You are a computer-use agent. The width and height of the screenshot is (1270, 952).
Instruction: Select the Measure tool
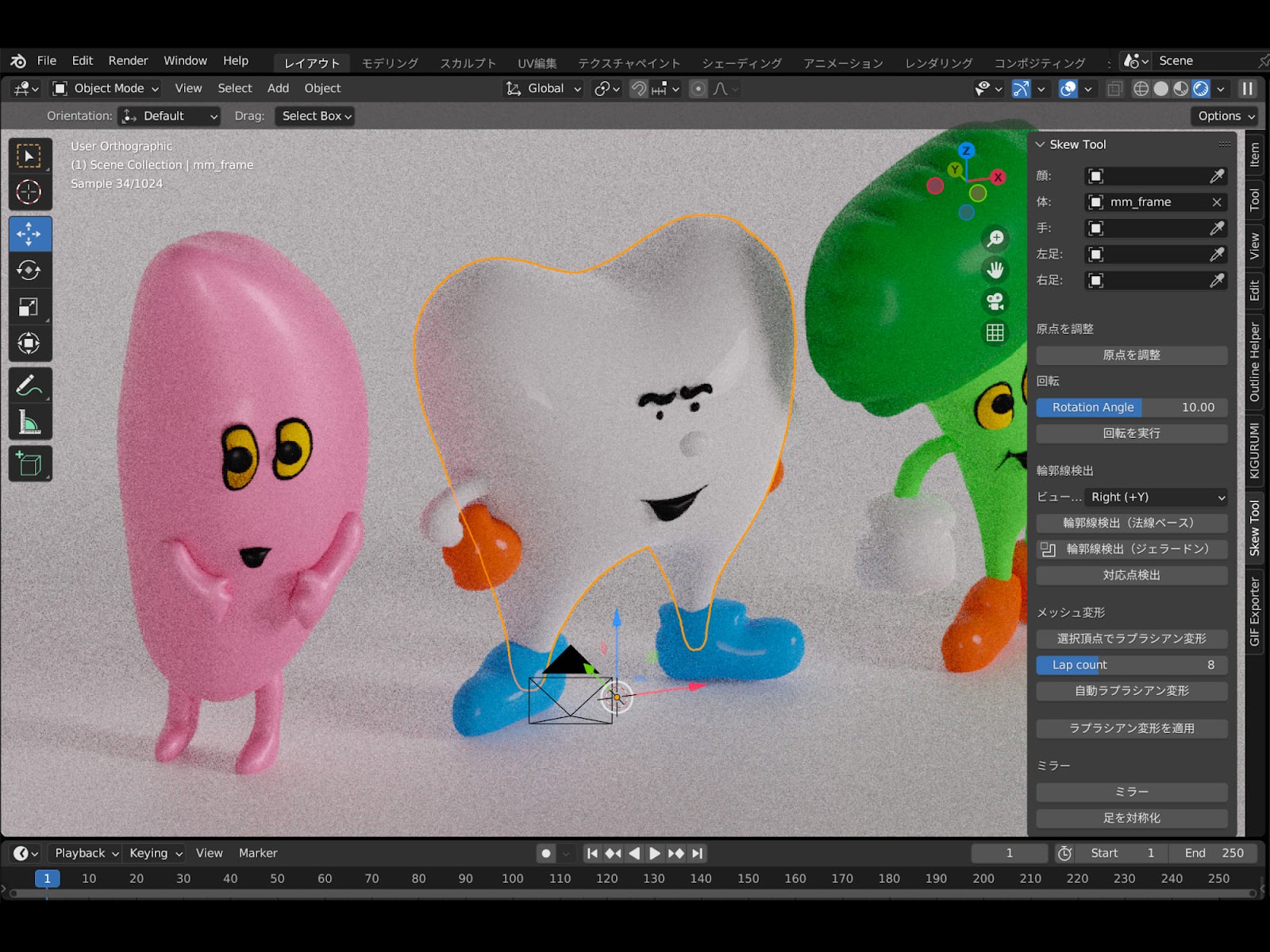[x=30, y=421]
